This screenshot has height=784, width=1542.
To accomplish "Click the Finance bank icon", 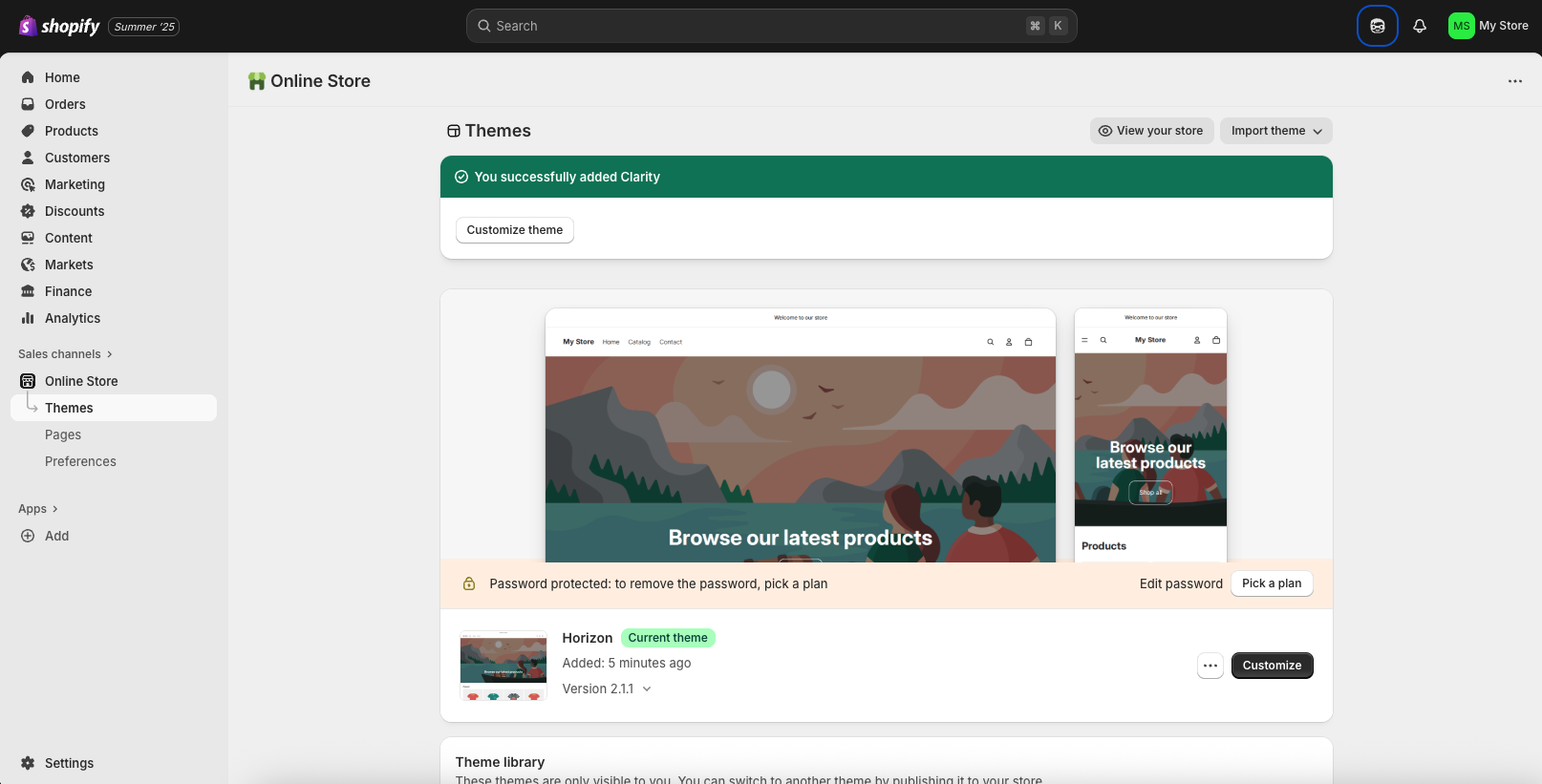I will click(x=28, y=291).
